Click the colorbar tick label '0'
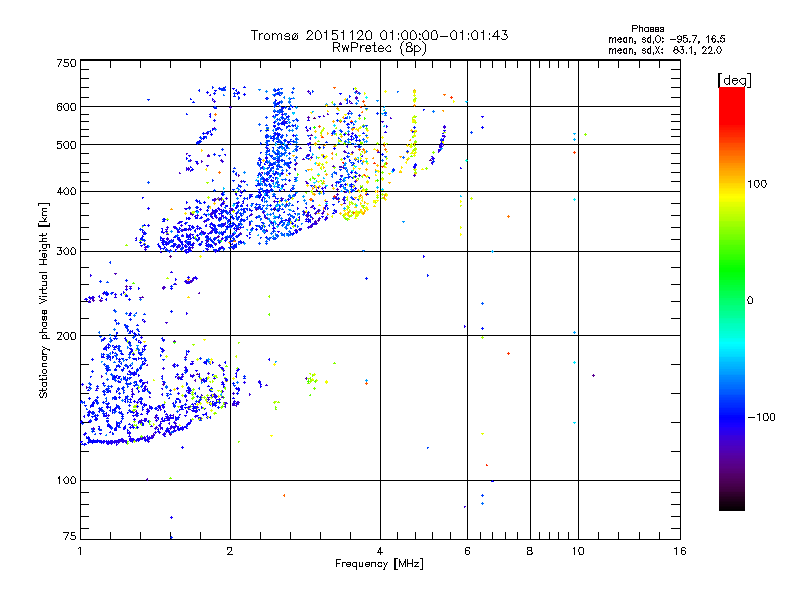800x600 pixels. click(750, 301)
